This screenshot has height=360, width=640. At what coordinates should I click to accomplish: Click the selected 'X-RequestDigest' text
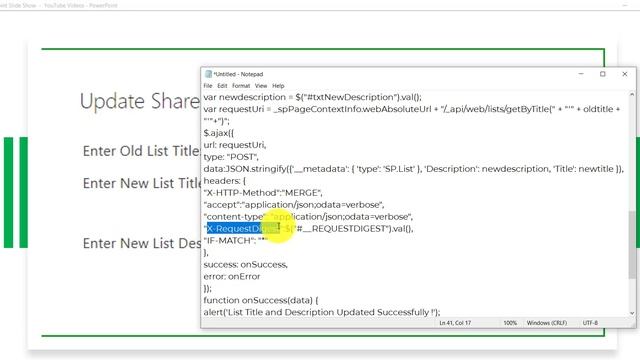243,229
